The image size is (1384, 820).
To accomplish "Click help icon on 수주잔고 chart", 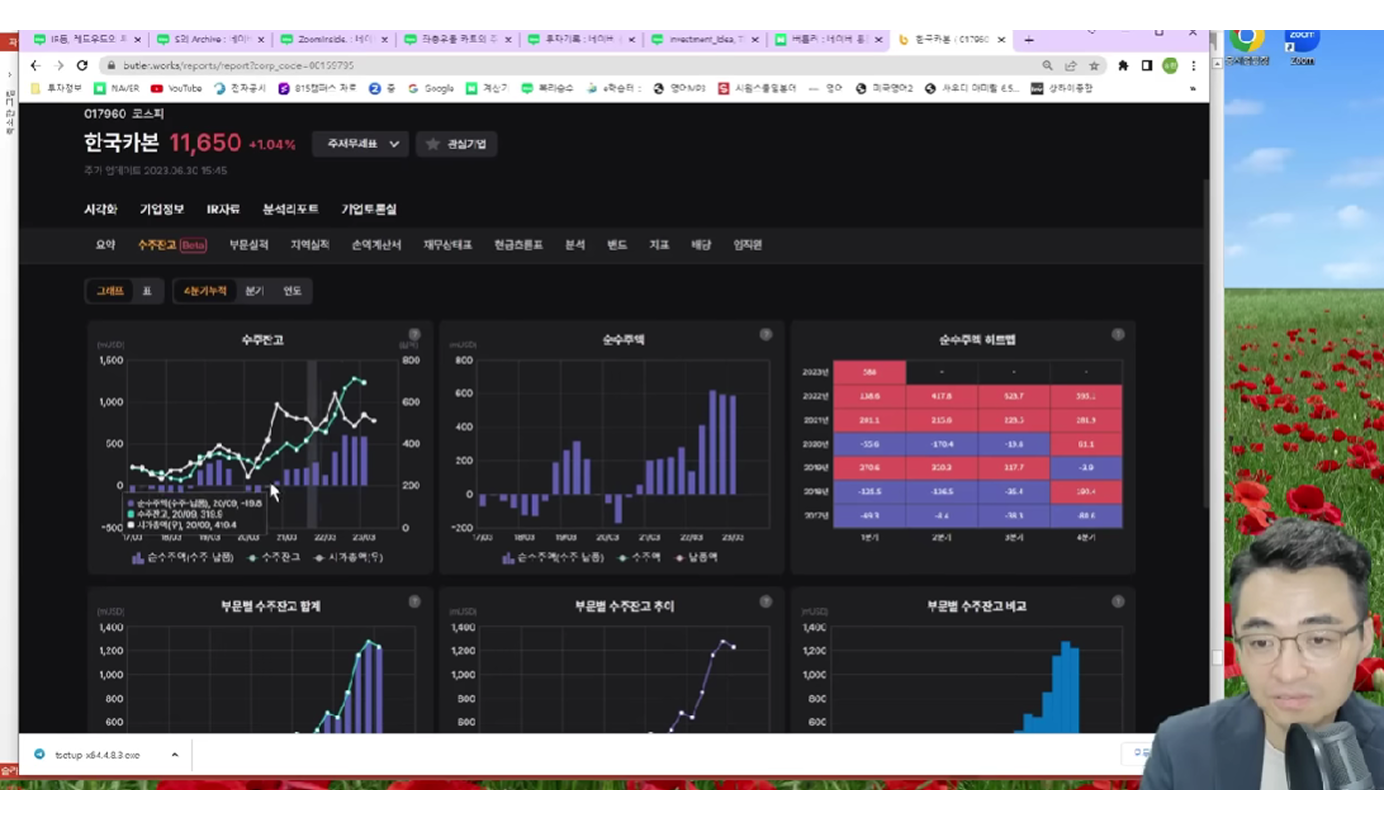I will 414,334.
